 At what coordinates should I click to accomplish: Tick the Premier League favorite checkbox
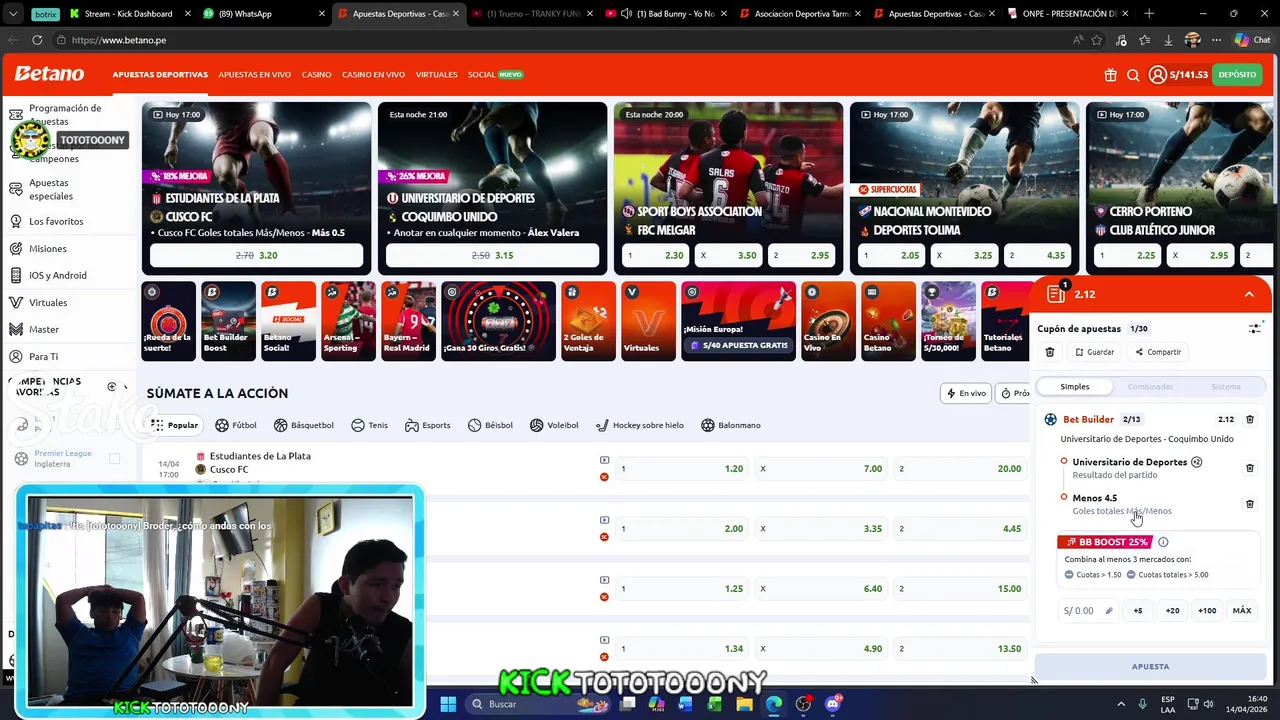pos(114,459)
